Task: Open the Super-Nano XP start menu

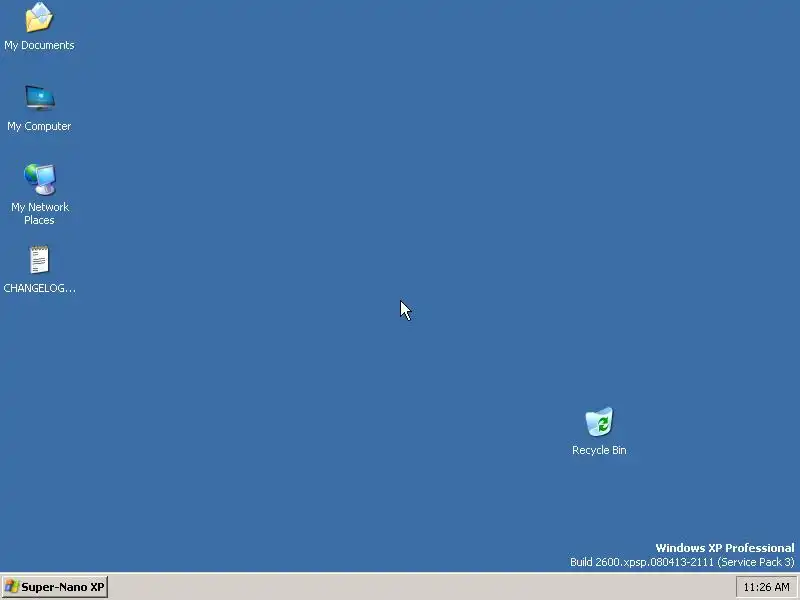Action: tap(55, 587)
